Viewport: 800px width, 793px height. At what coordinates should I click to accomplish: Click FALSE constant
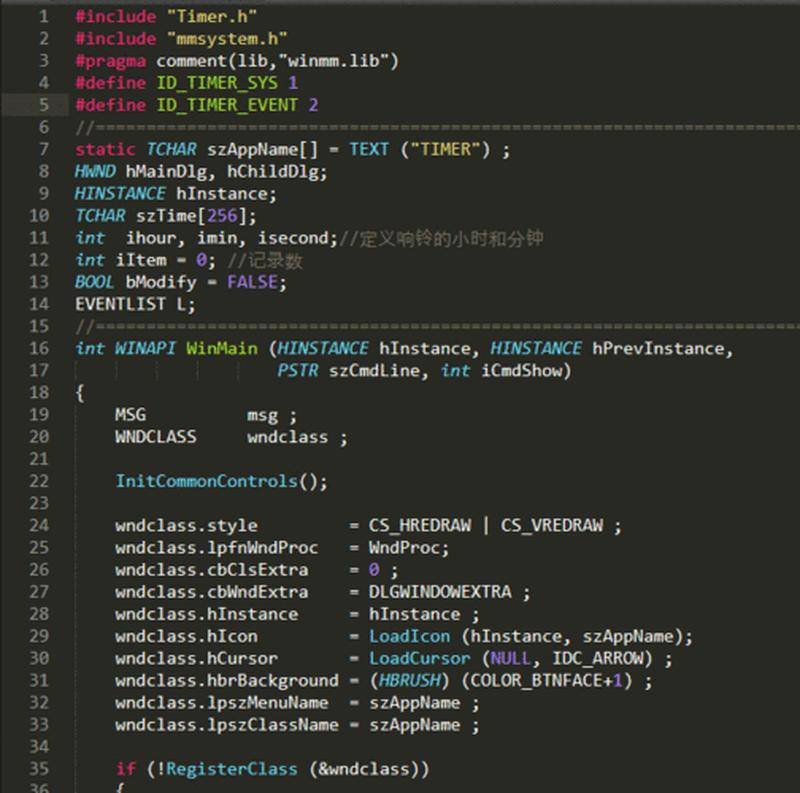pos(252,282)
